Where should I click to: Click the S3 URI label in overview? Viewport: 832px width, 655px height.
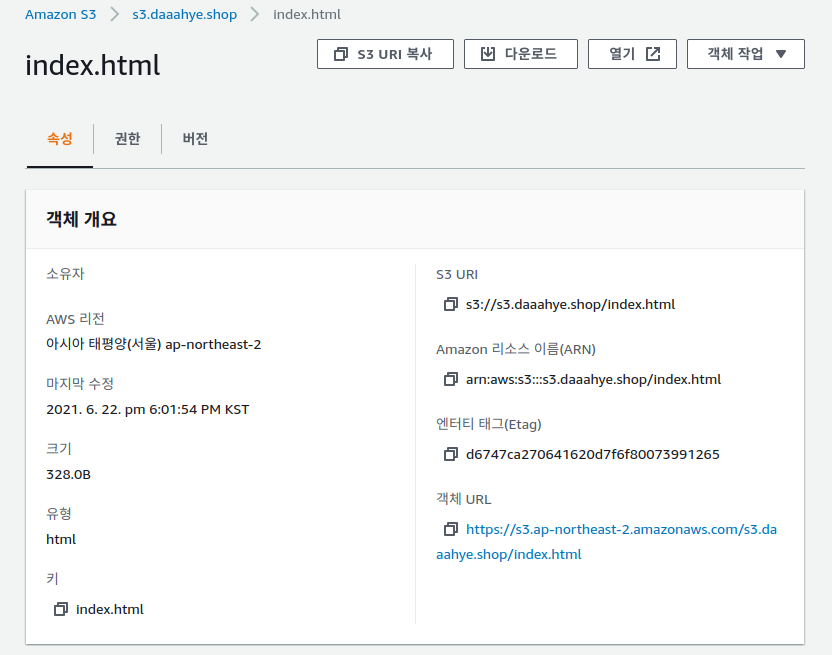pos(457,274)
